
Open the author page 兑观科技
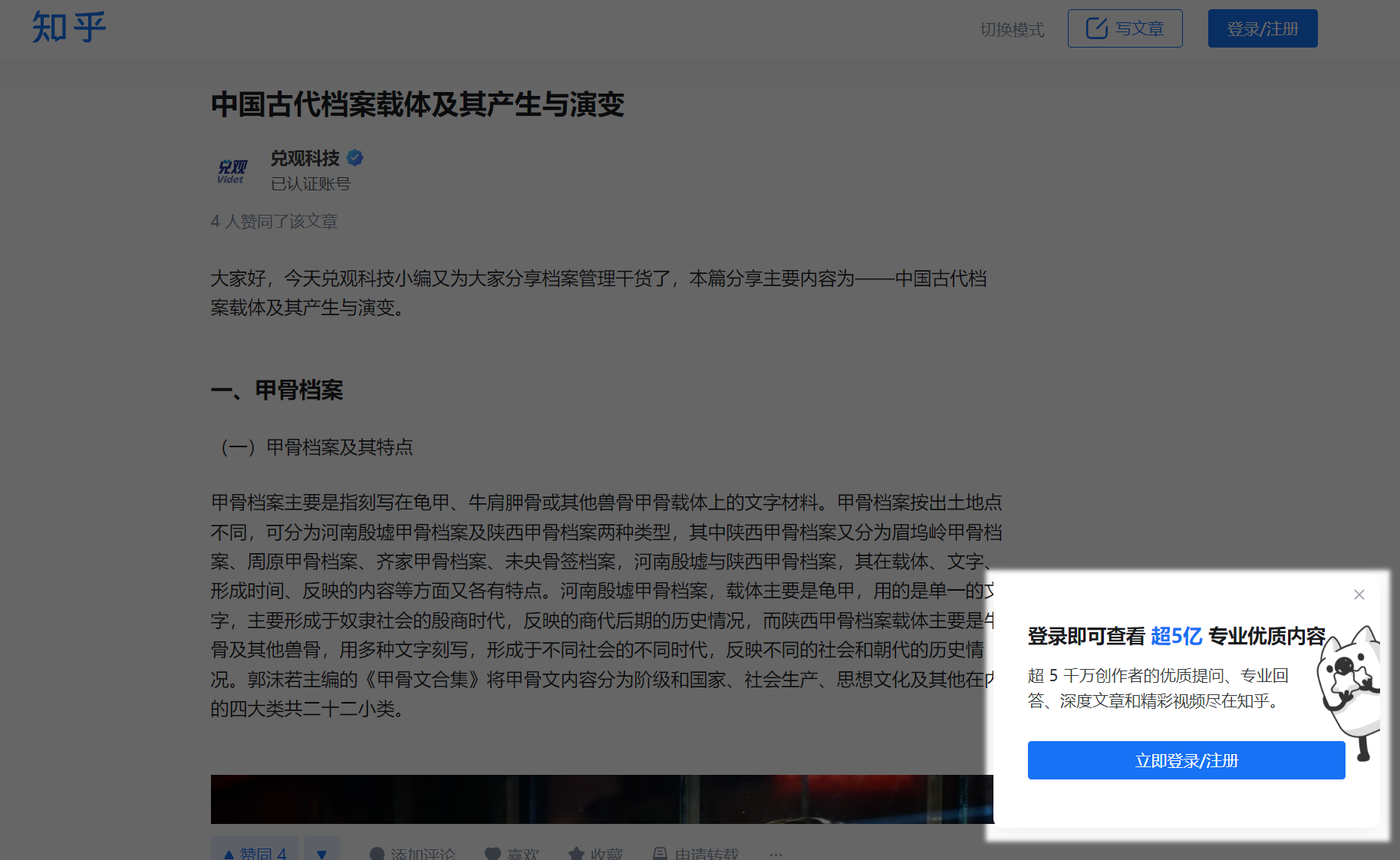click(x=306, y=158)
